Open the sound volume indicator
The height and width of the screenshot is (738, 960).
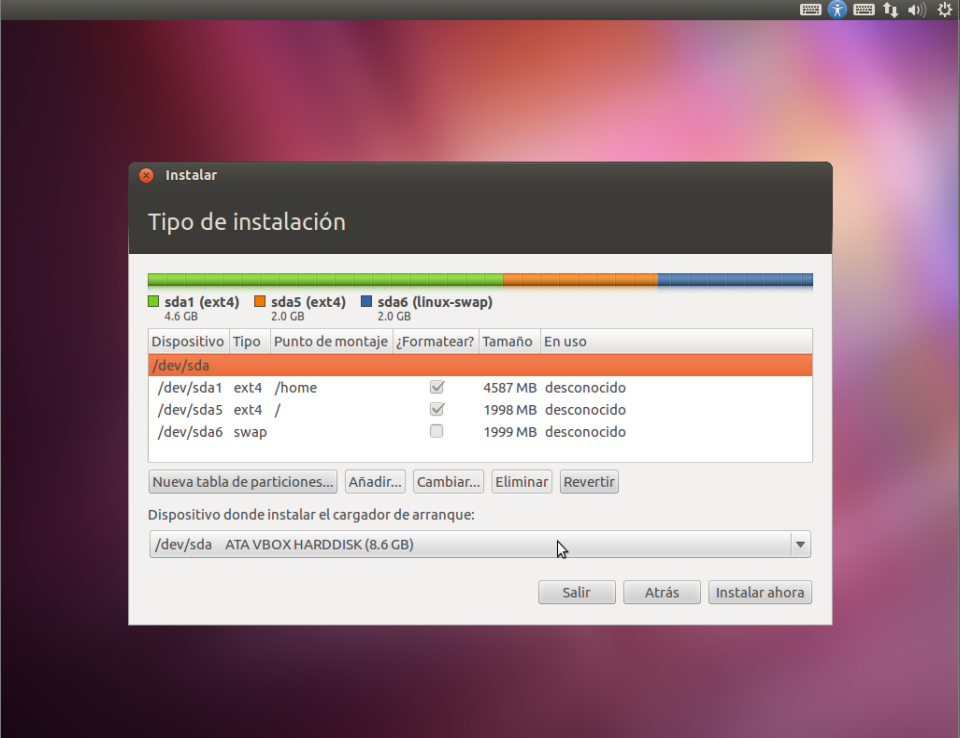[917, 10]
